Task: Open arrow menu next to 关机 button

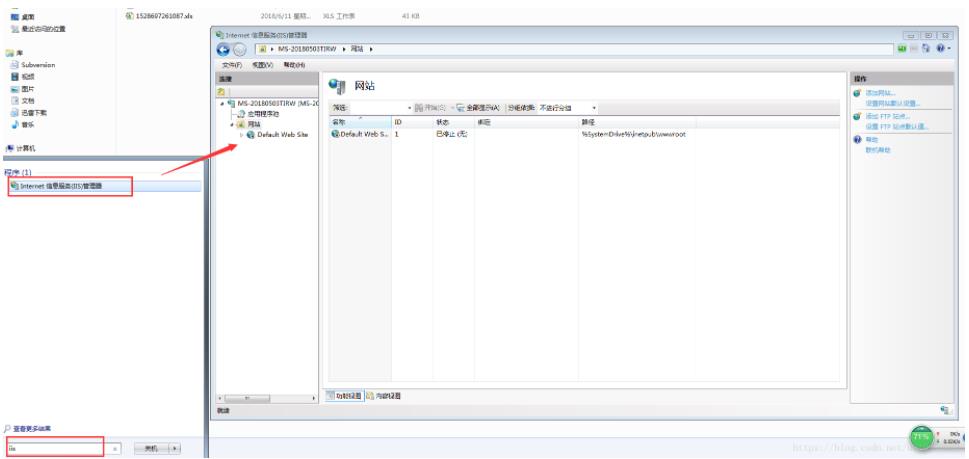Action: pos(175,448)
